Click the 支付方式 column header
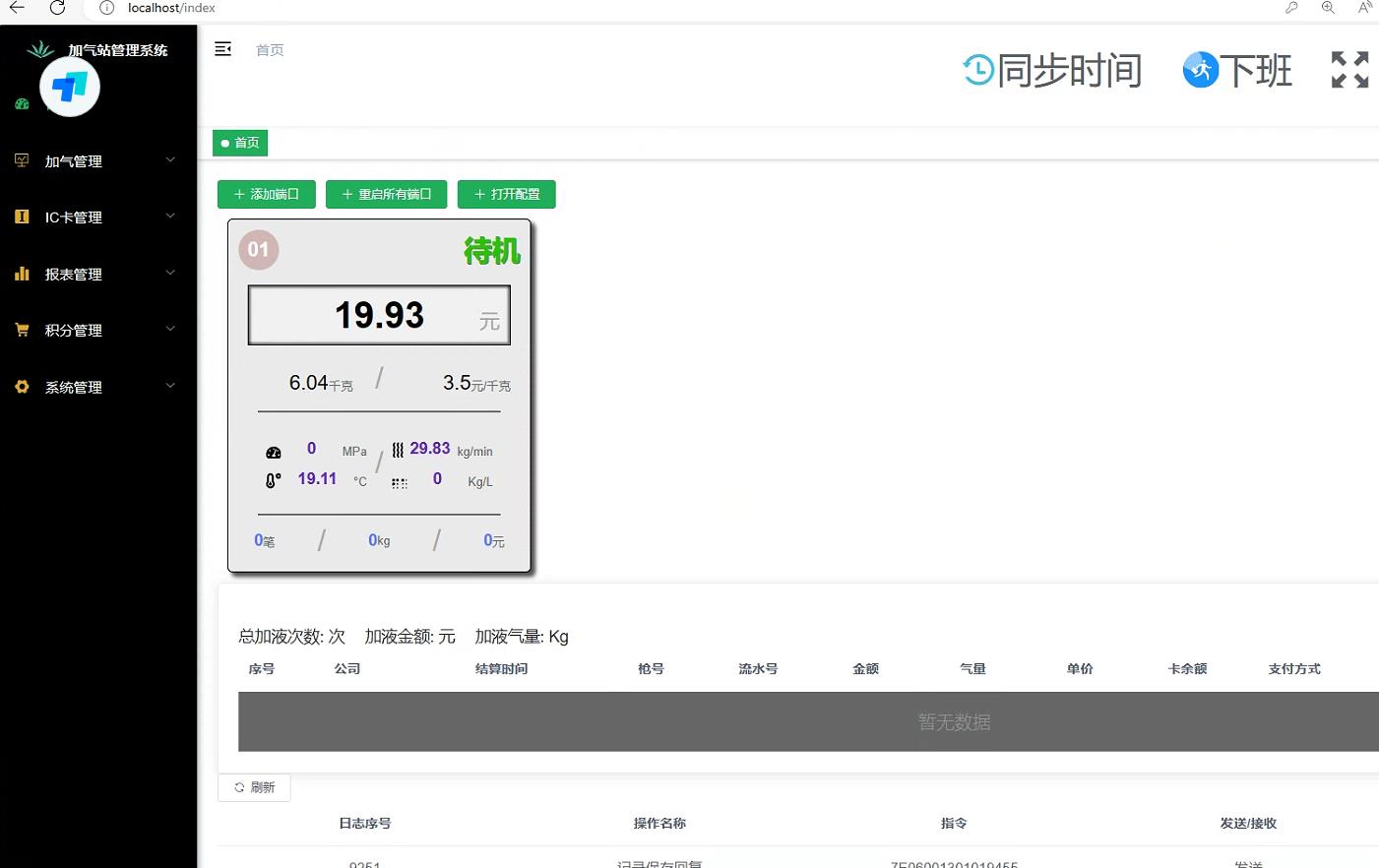This screenshot has width=1379, height=868. [x=1294, y=669]
